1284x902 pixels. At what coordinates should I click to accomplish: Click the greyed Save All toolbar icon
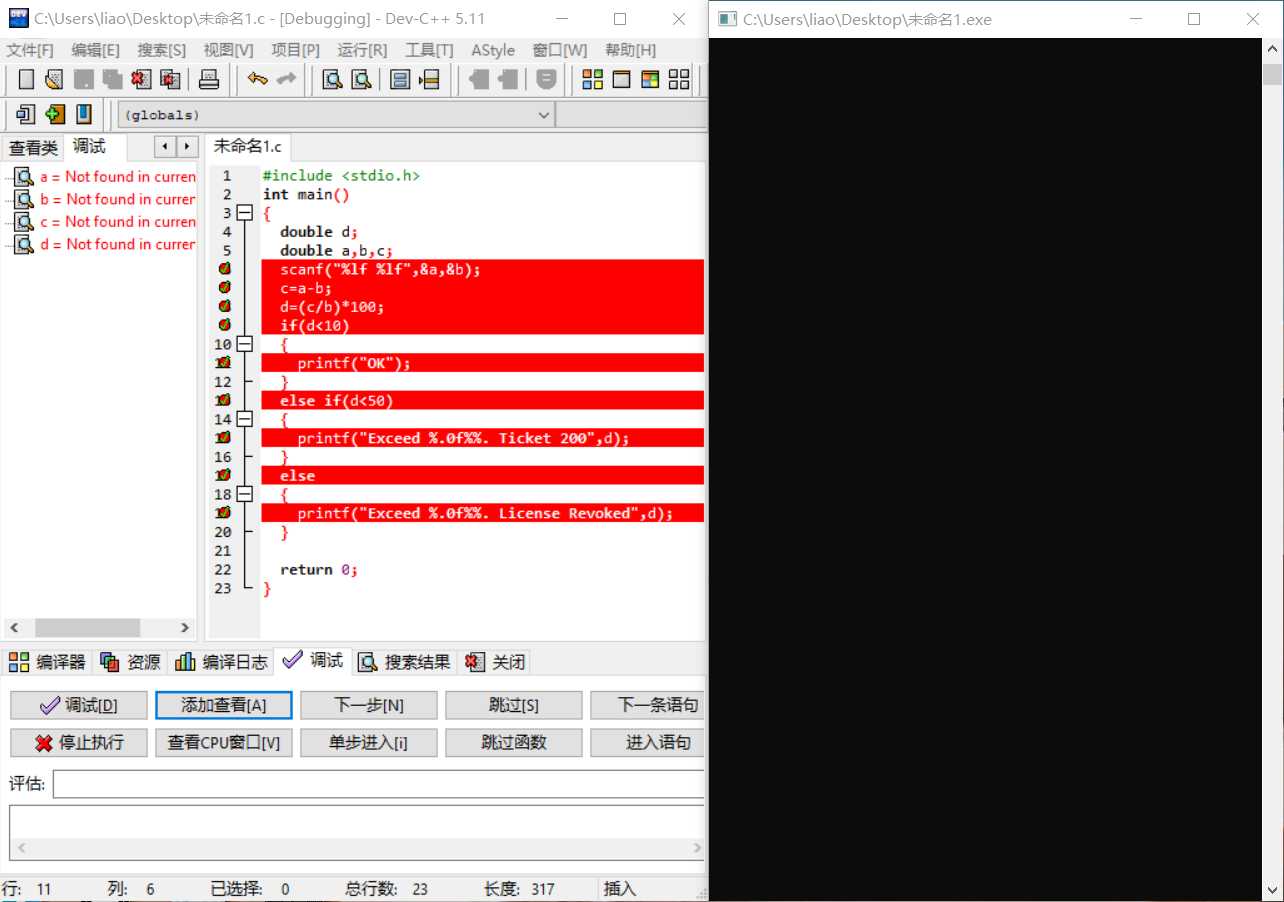[112, 79]
